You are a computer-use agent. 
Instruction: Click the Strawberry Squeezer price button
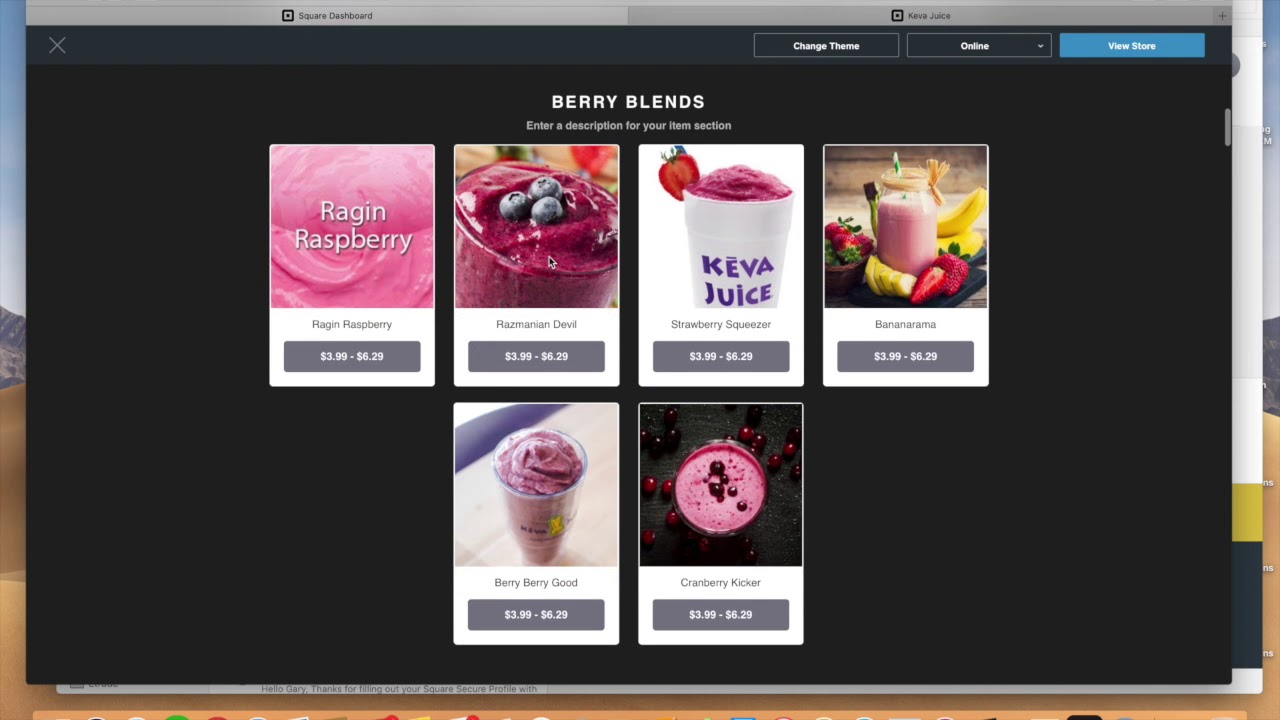pos(721,356)
